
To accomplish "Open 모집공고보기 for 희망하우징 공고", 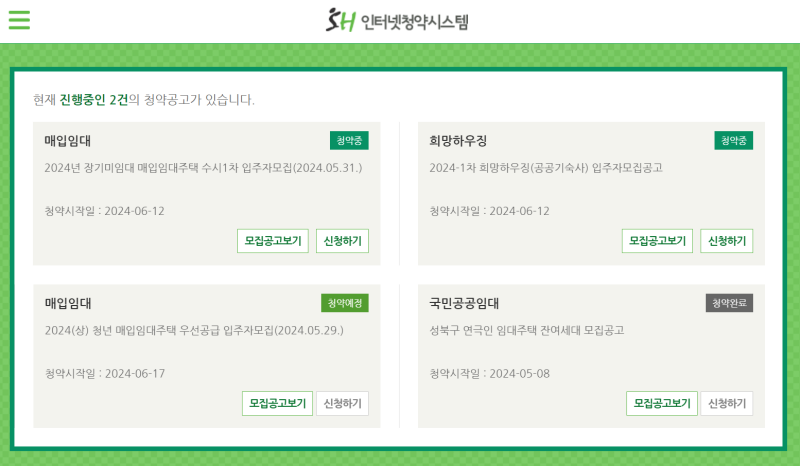I will [657, 241].
